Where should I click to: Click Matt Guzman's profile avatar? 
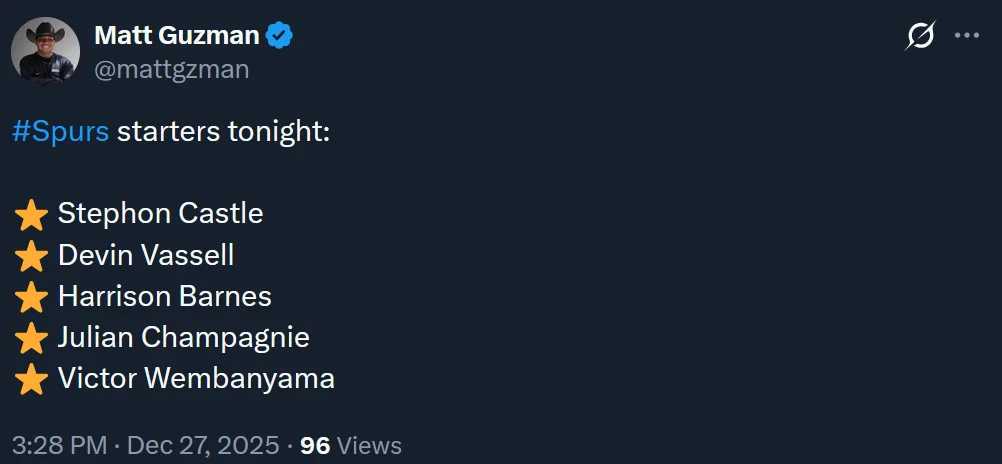tap(45, 51)
